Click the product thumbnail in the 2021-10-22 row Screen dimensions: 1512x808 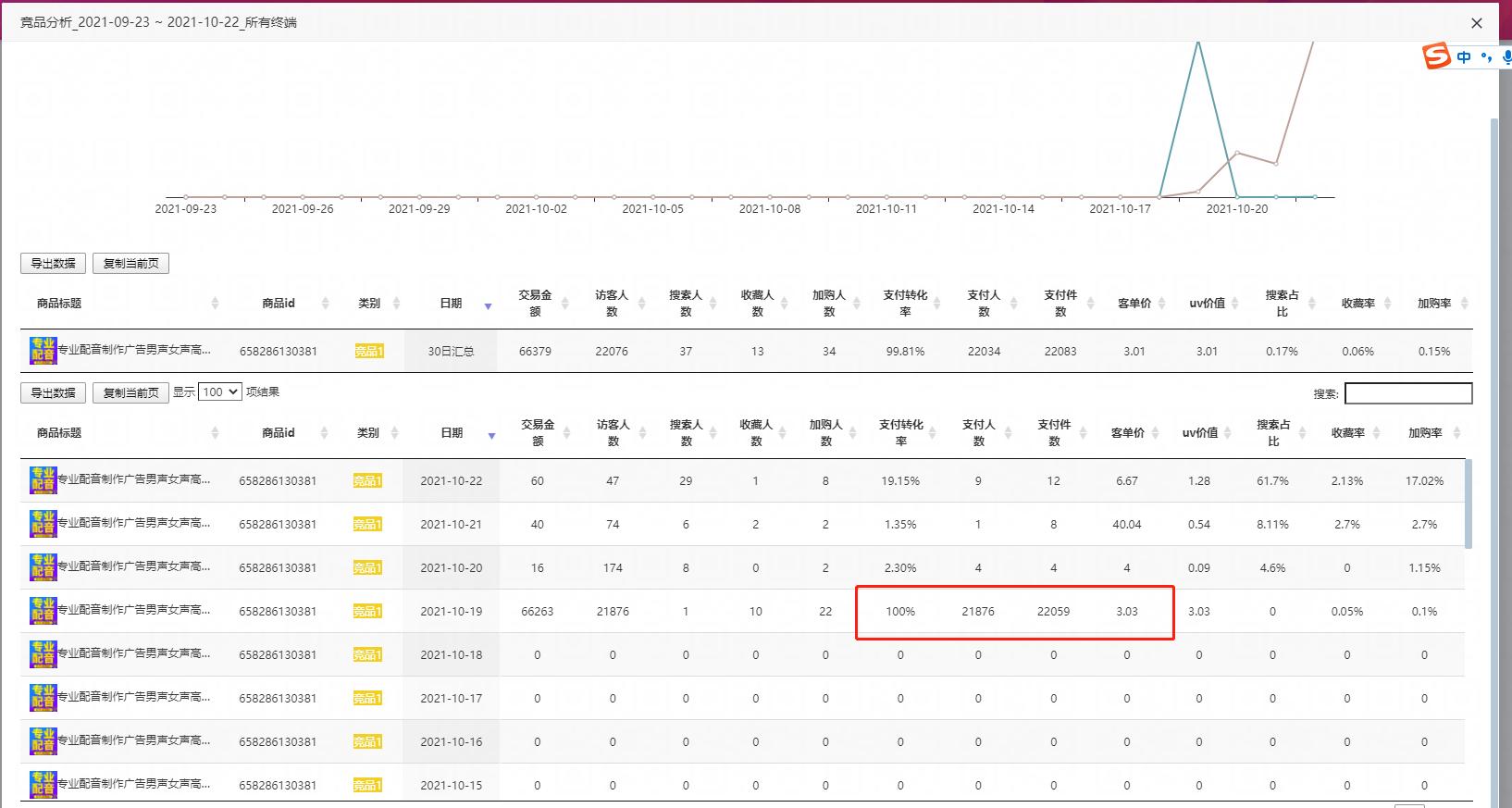tap(43, 480)
